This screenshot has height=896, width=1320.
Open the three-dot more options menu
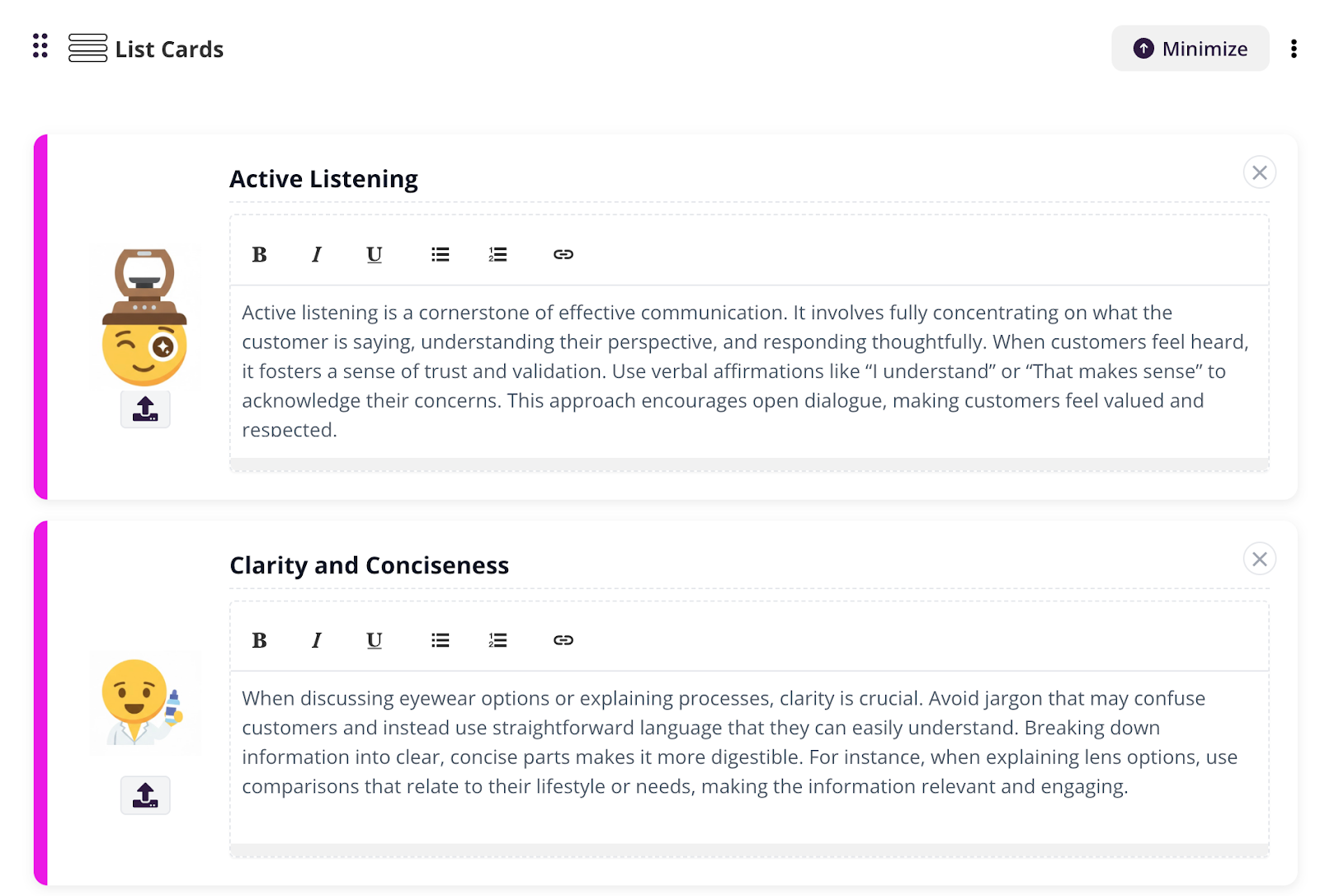(1293, 49)
